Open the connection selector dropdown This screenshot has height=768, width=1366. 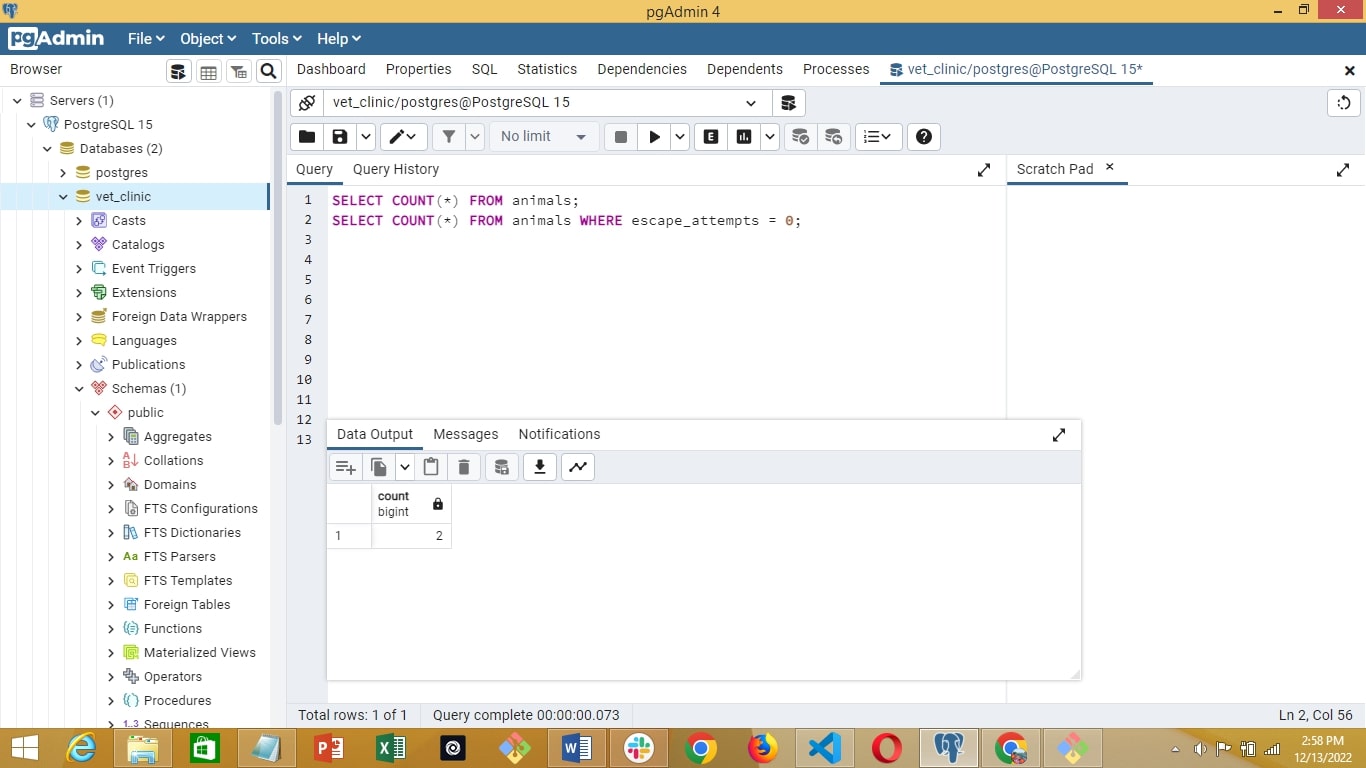[x=751, y=103]
